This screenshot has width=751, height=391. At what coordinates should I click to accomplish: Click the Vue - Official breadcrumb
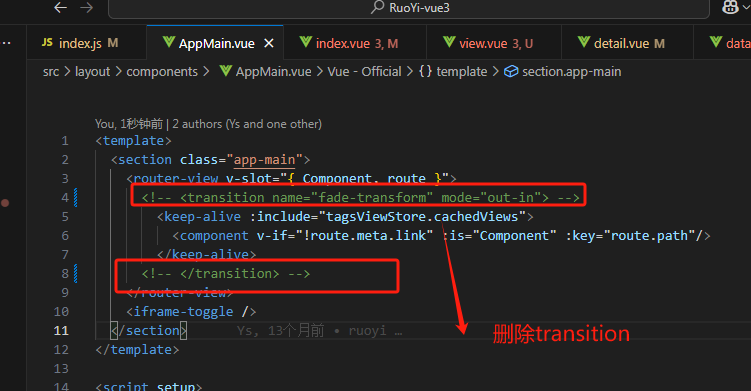coord(364,72)
